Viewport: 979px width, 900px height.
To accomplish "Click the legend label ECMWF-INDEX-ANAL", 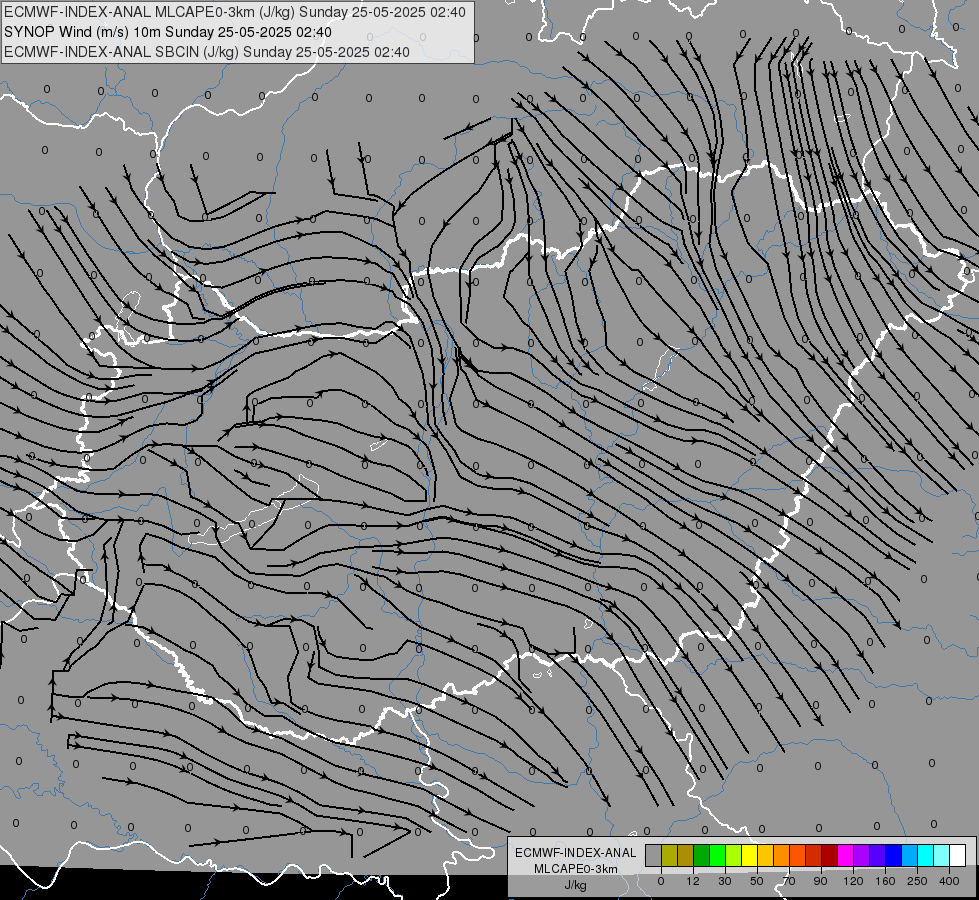I will click(575, 853).
